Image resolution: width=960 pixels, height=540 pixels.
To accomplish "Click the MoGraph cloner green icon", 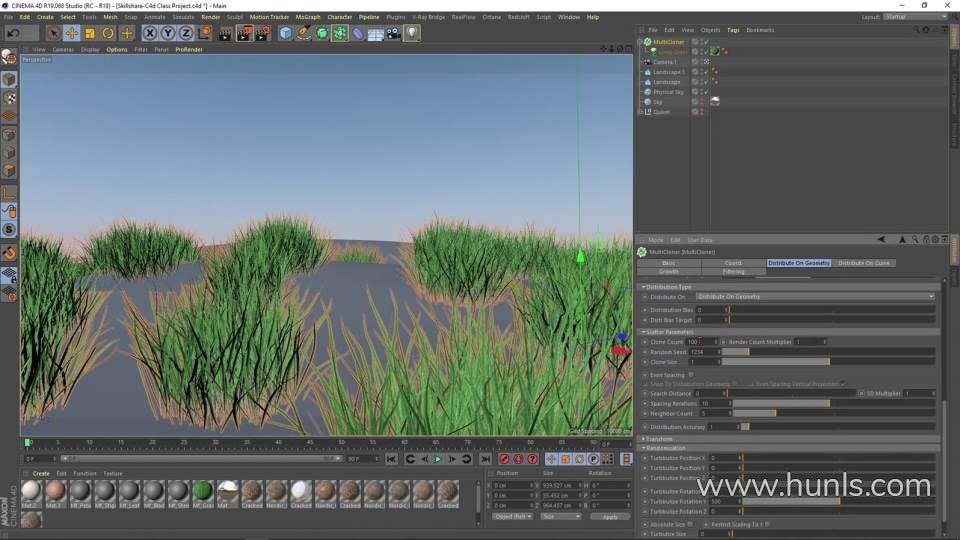I will click(340, 33).
